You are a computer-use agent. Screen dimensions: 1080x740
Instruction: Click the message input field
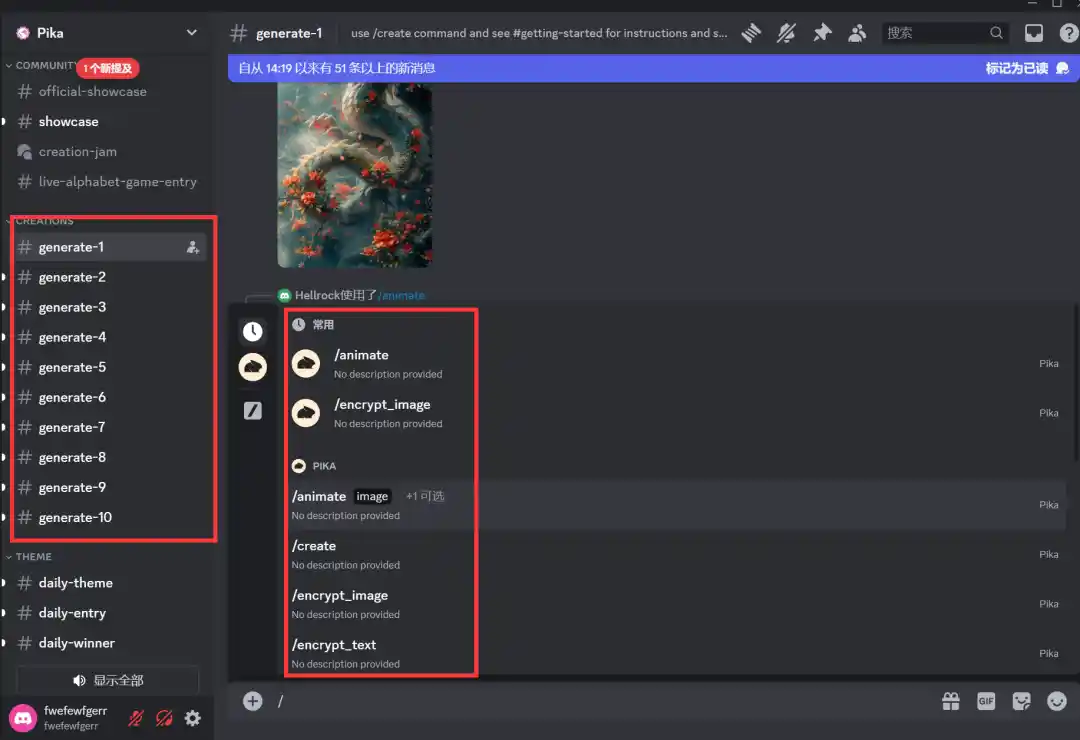[x=600, y=702]
